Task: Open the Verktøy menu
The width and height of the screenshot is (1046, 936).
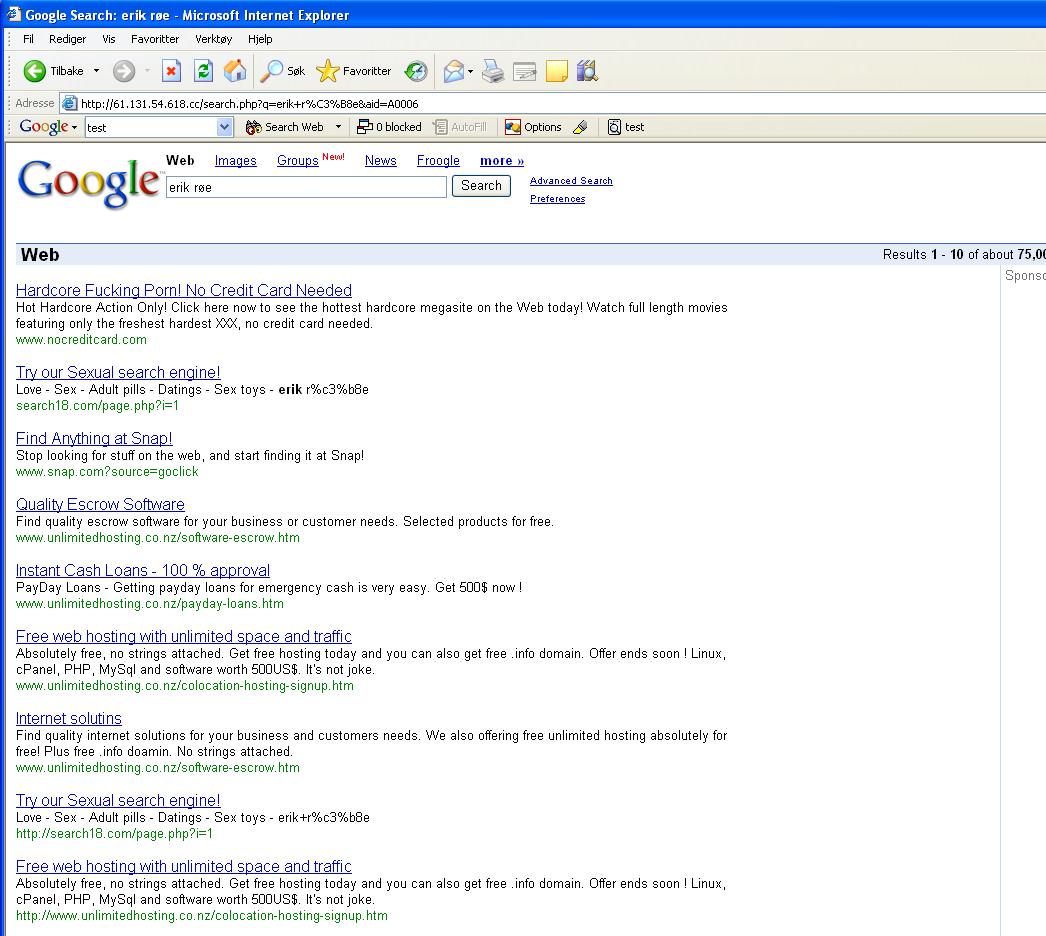Action: pyautogui.click(x=213, y=39)
